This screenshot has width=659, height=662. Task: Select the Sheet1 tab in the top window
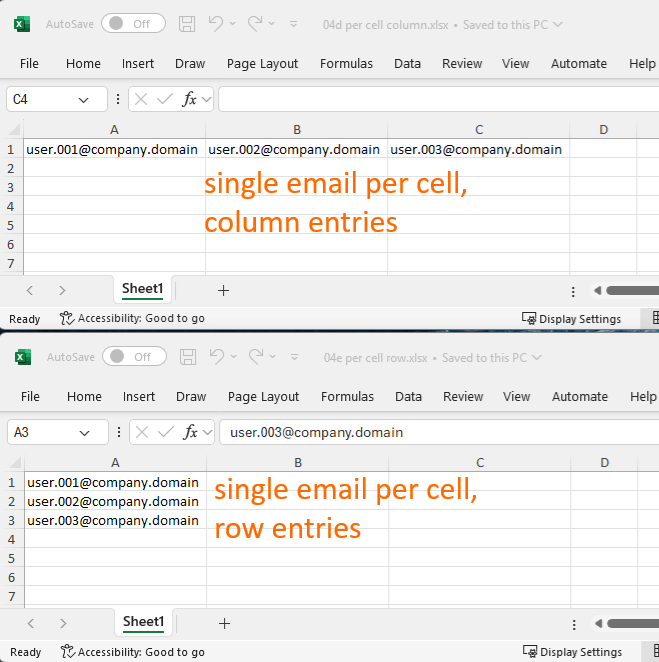[x=143, y=289]
